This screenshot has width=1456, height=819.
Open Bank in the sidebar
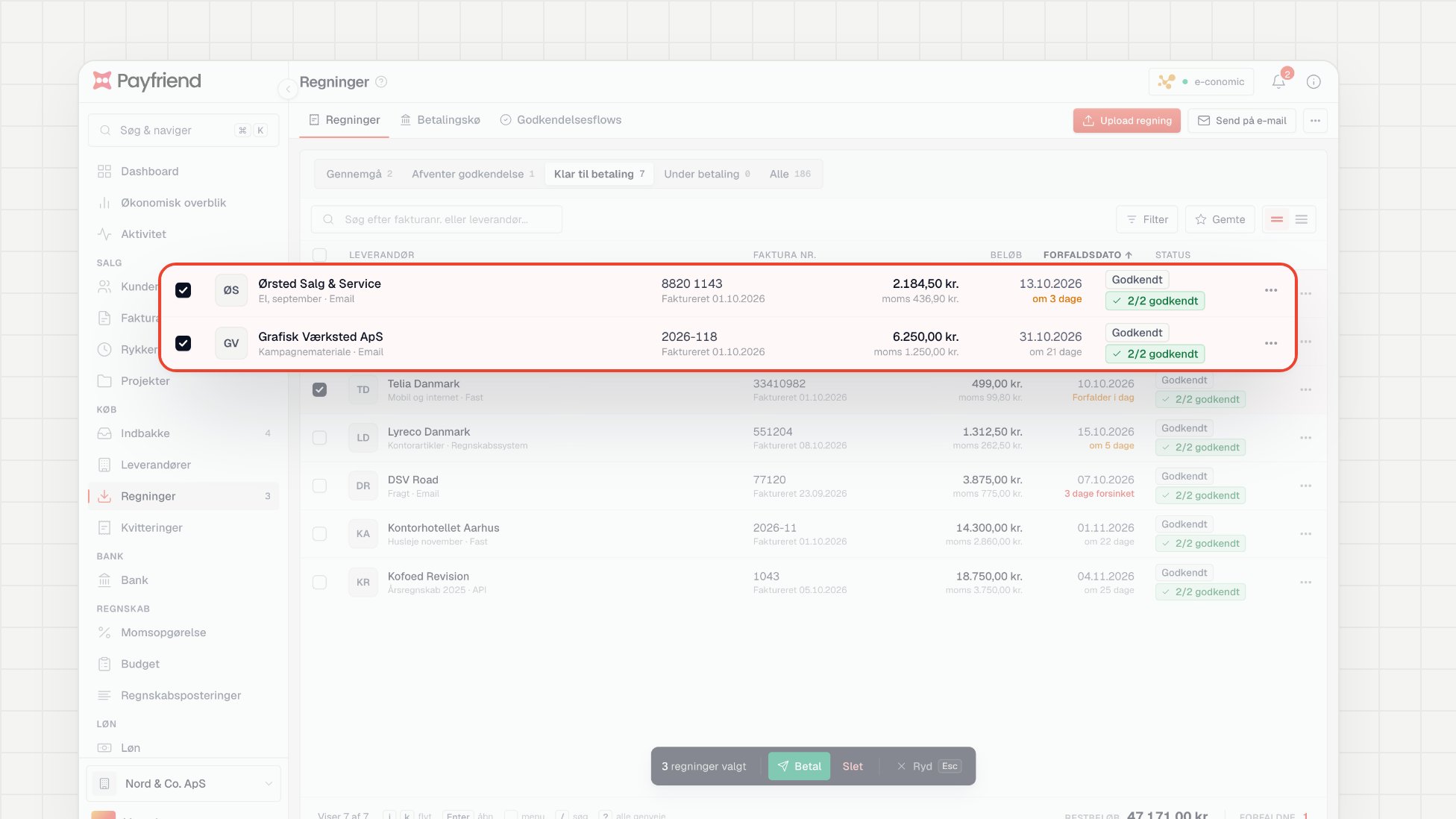point(183,580)
